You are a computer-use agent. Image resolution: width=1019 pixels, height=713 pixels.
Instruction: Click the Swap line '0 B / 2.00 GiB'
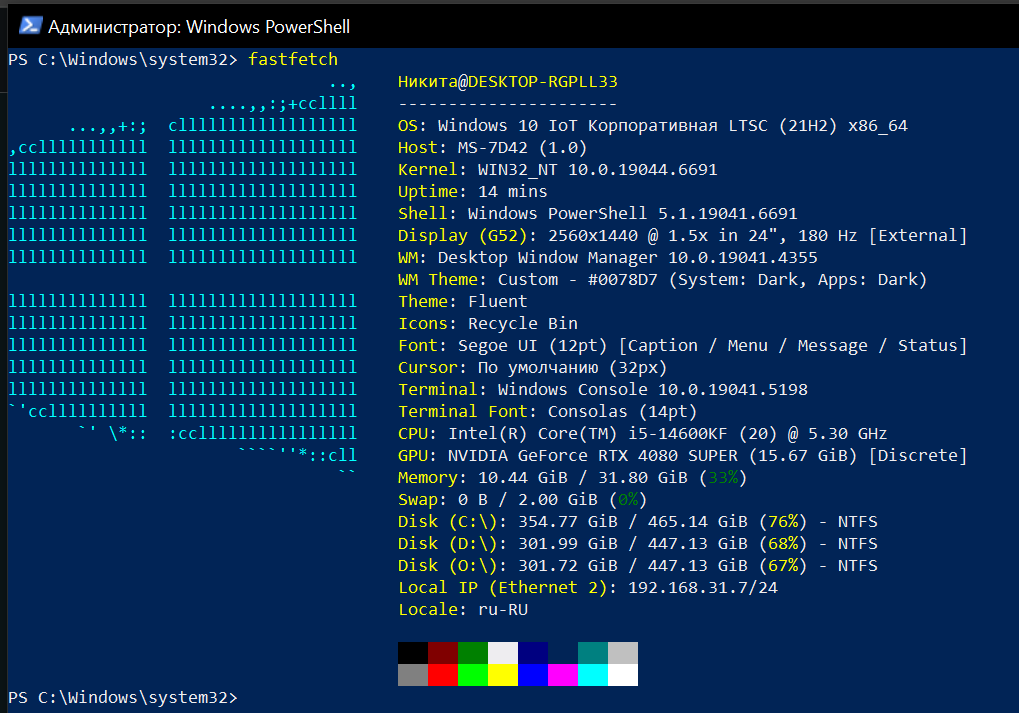pyautogui.click(x=522, y=500)
